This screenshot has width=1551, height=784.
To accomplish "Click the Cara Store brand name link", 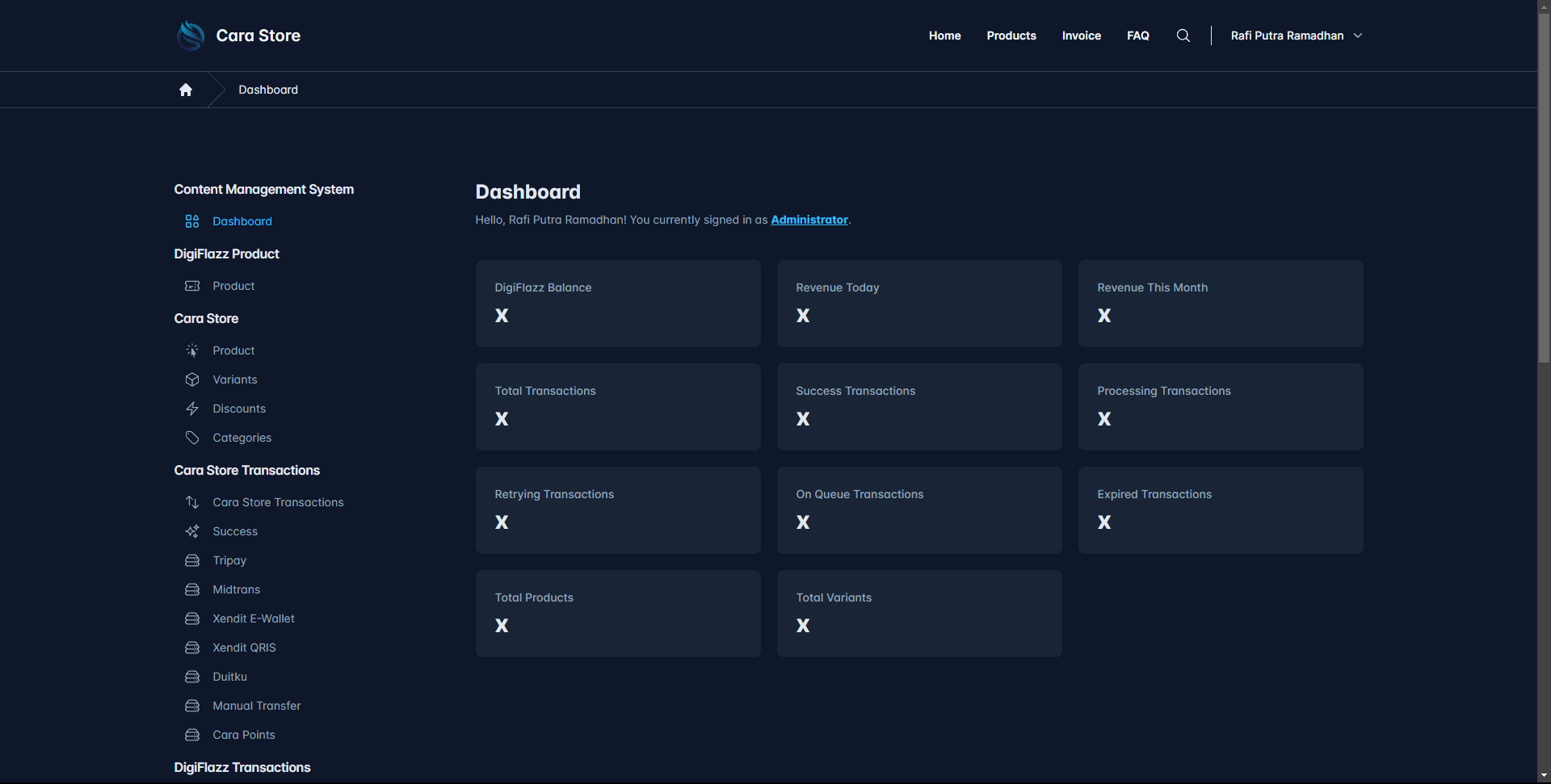I will (x=258, y=36).
